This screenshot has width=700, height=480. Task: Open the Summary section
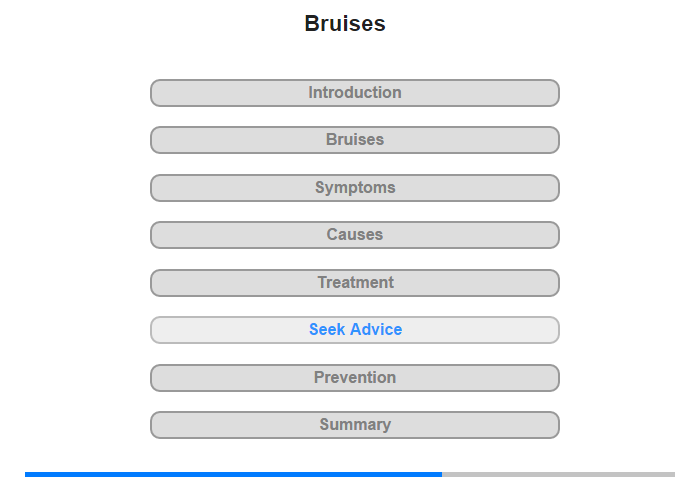coord(355,425)
